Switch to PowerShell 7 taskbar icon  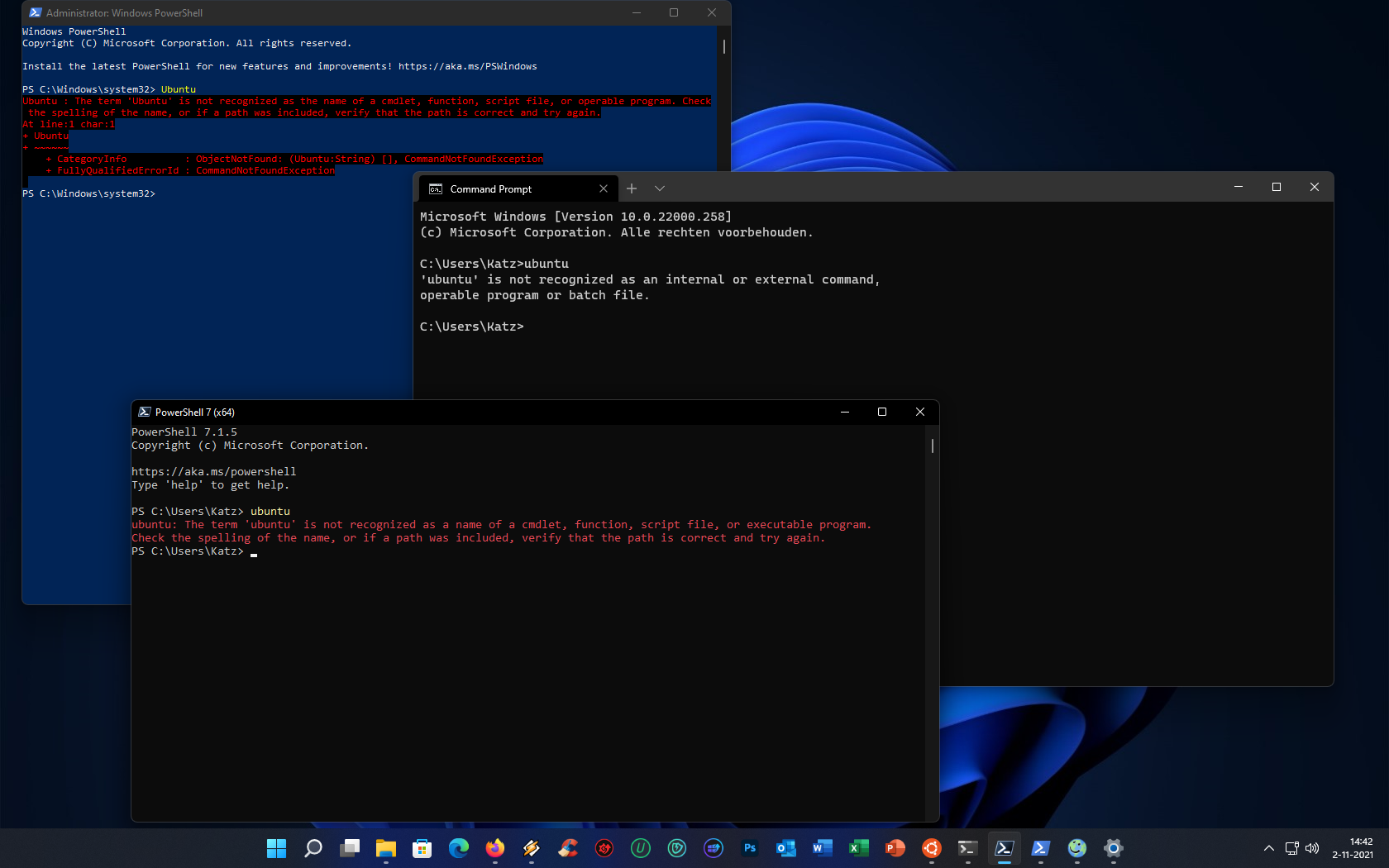1005,848
